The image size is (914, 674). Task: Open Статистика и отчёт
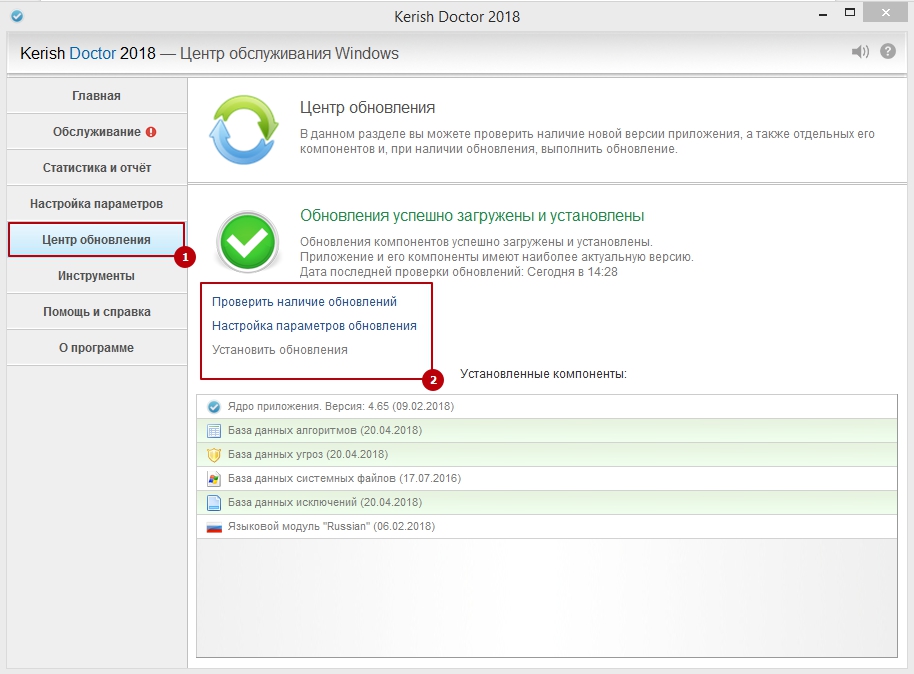coord(97,168)
